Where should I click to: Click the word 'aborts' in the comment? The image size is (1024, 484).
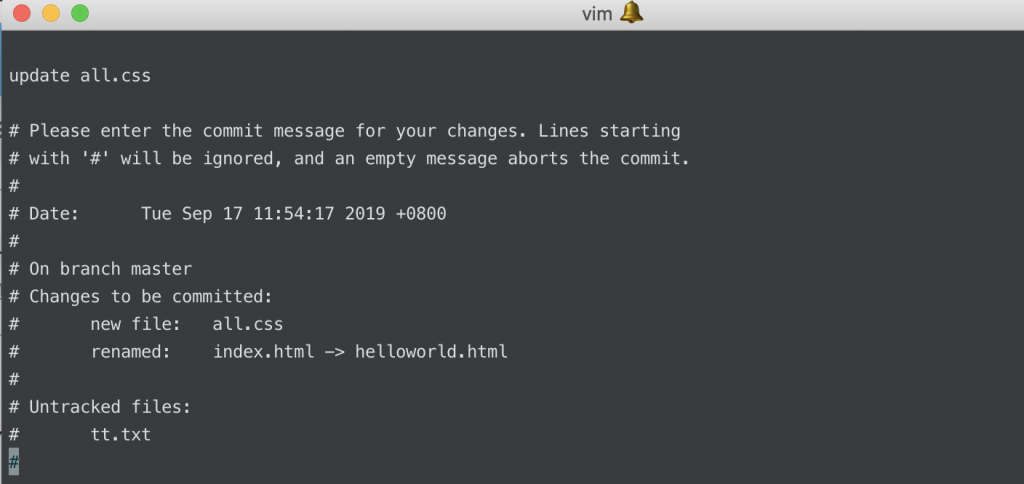click(x=537, y=159)
